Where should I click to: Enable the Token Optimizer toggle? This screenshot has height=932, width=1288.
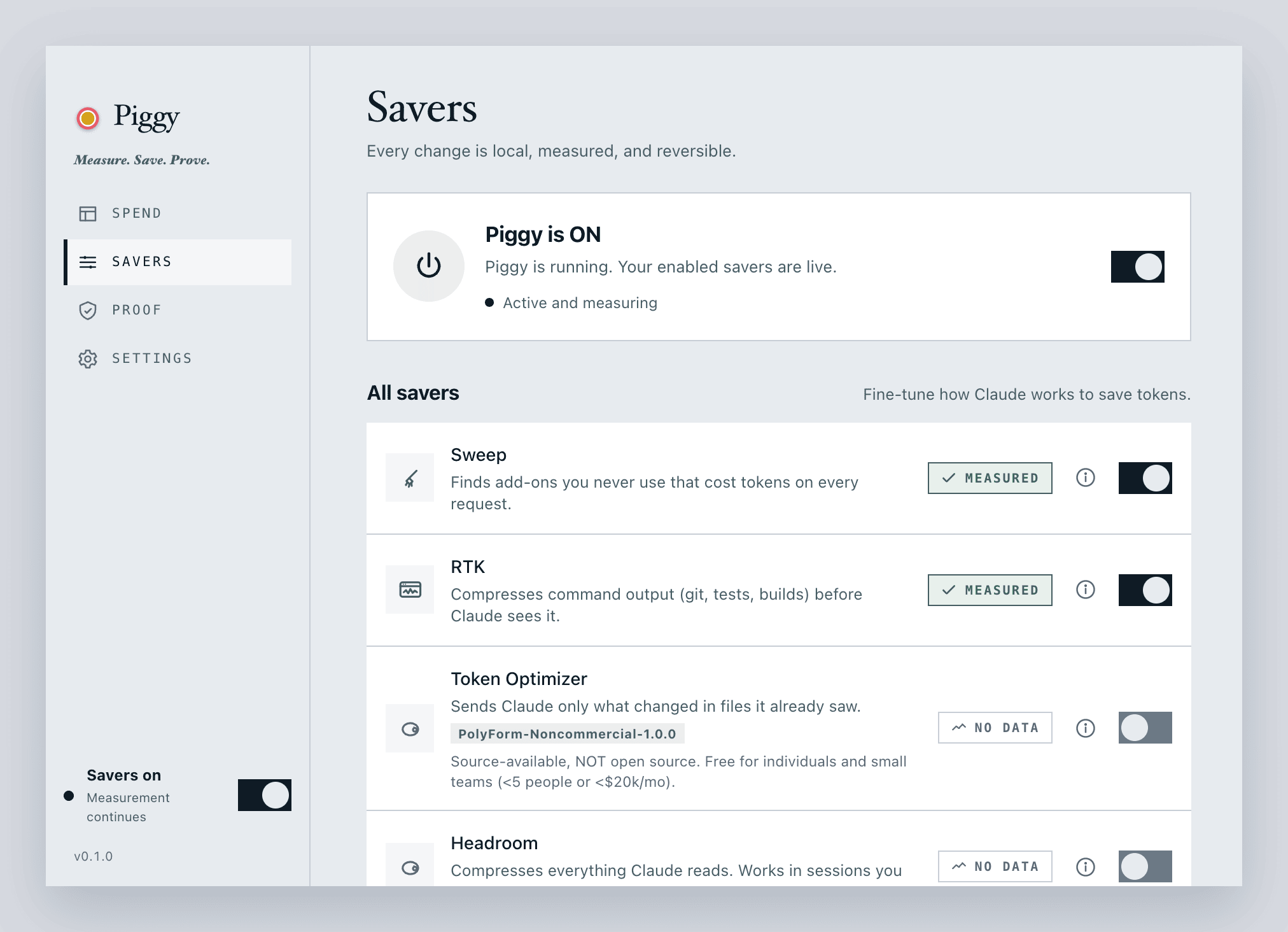(1145, 728)
